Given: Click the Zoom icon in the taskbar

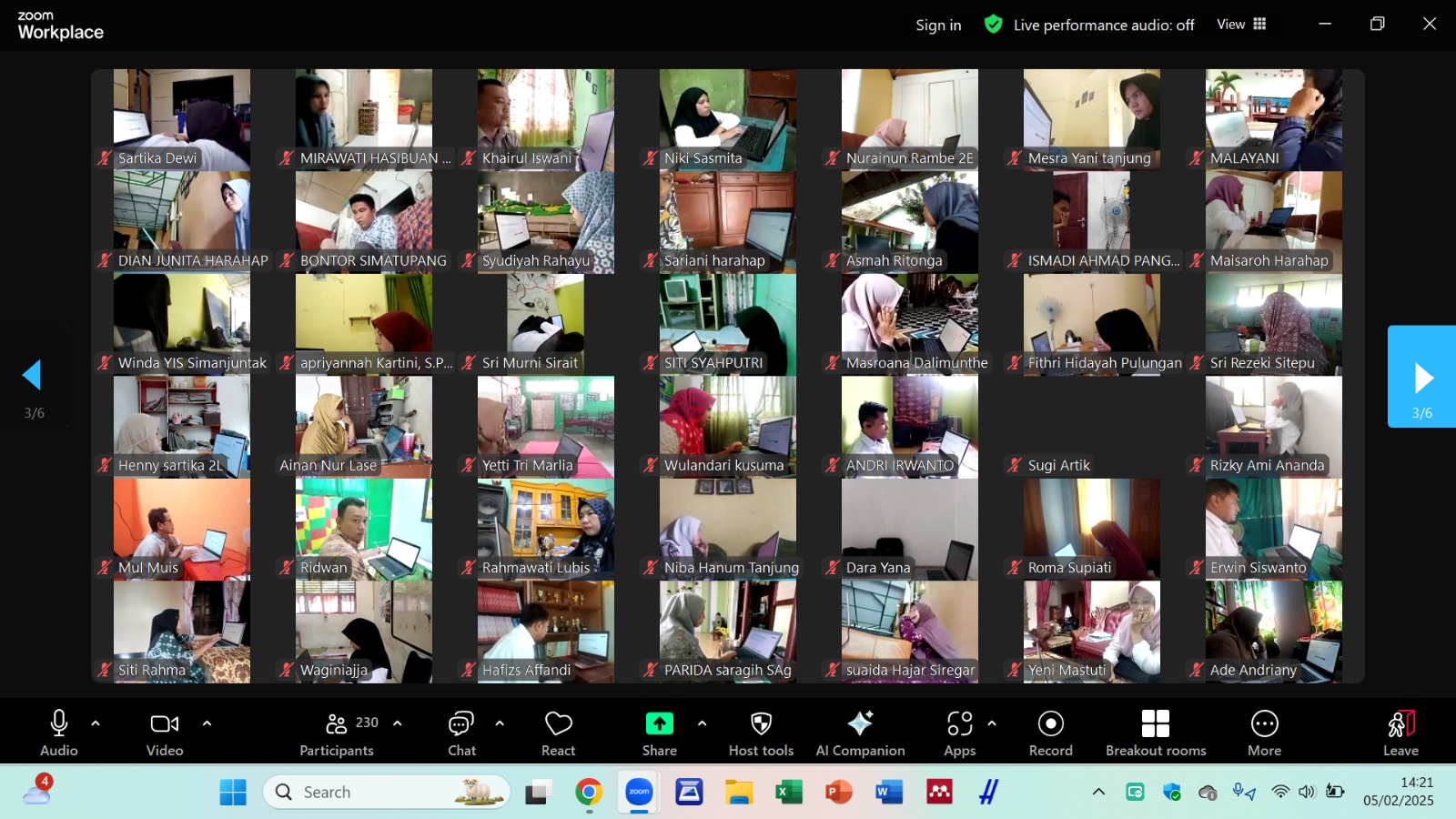Looking at the screenshot, I should [x=639, y=792].
